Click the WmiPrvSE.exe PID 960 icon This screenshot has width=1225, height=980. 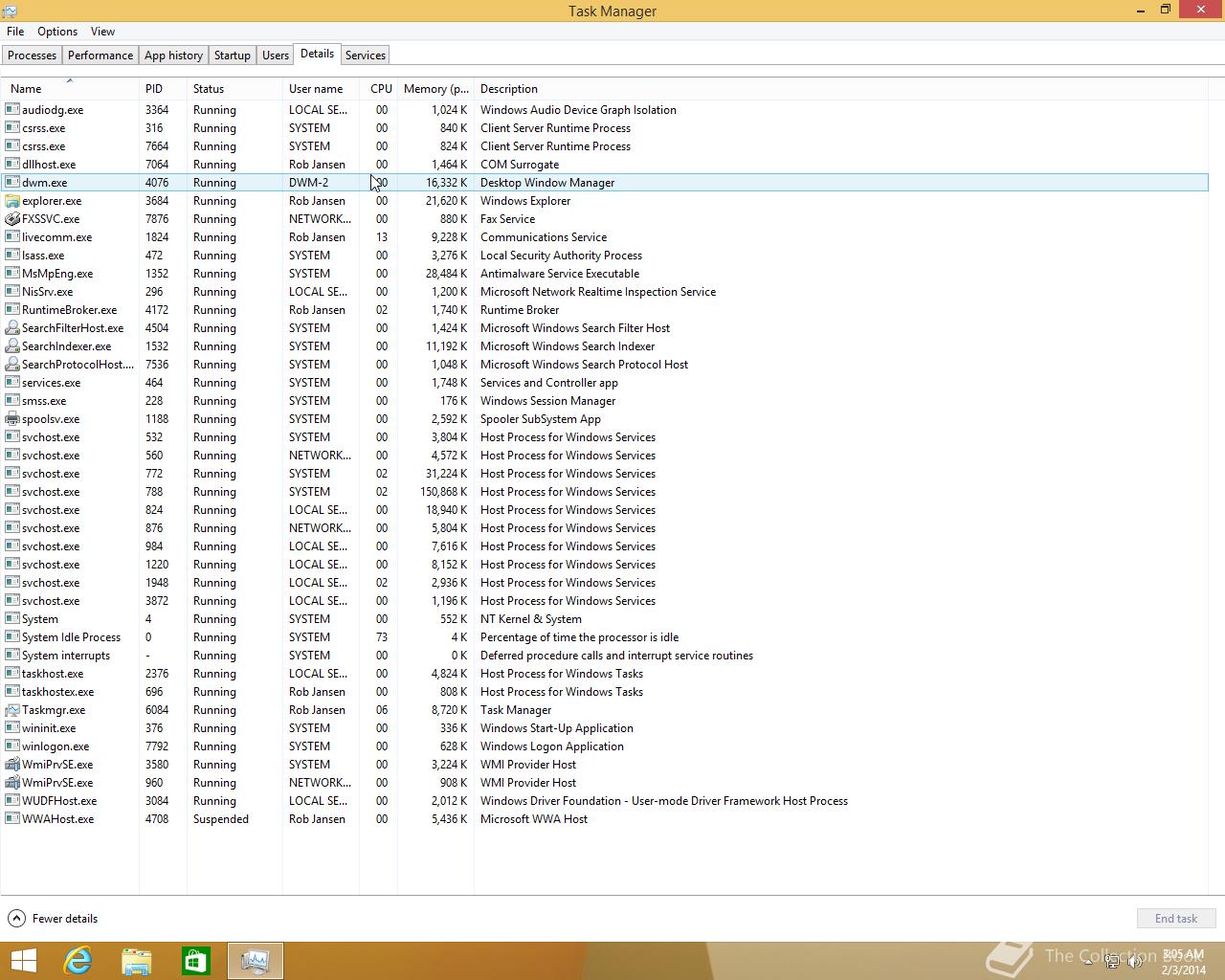click(12, 783)
